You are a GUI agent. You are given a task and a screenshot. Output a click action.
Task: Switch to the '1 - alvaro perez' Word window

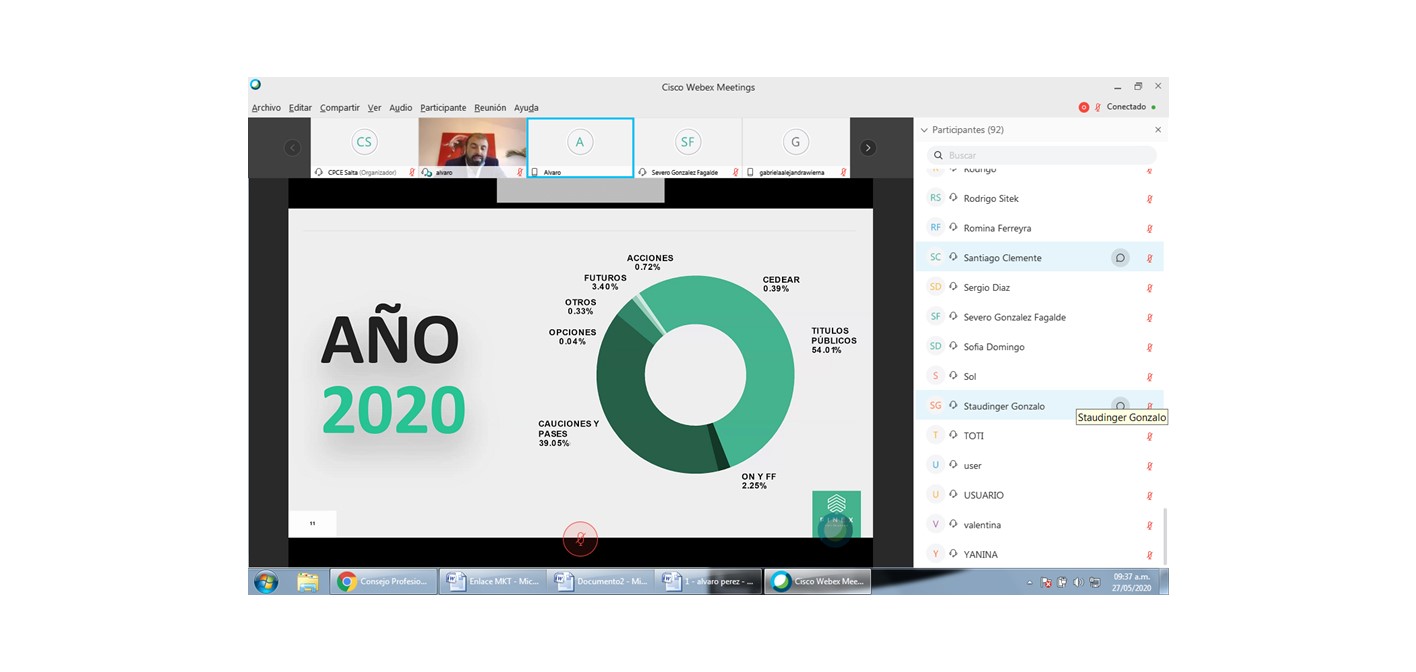[710, 582]
